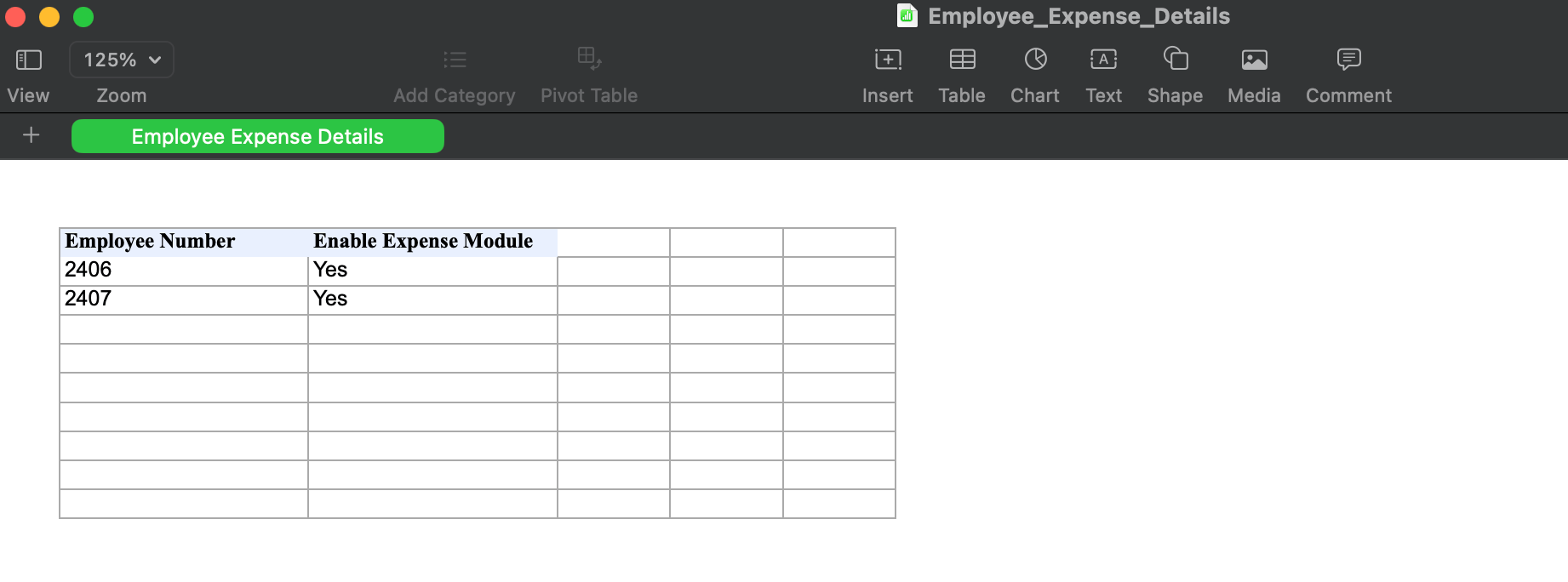This screenshot has height=582, width=1568.
Task: Add a new sheet with plus button
Action: click(x=31, y=135)
